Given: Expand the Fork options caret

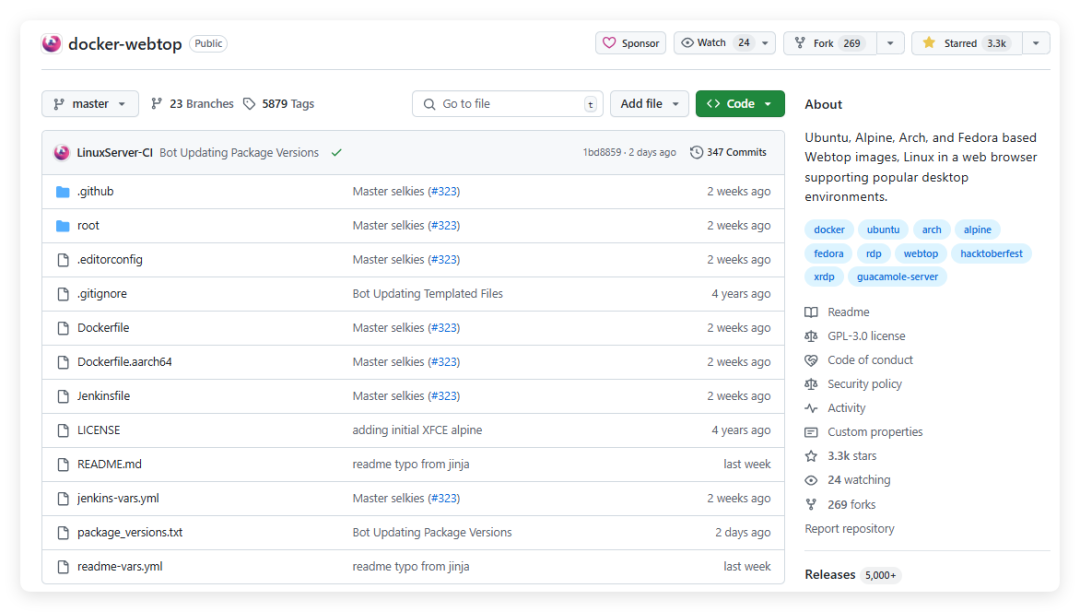Looking at the screenshot, I should point(890,43).
